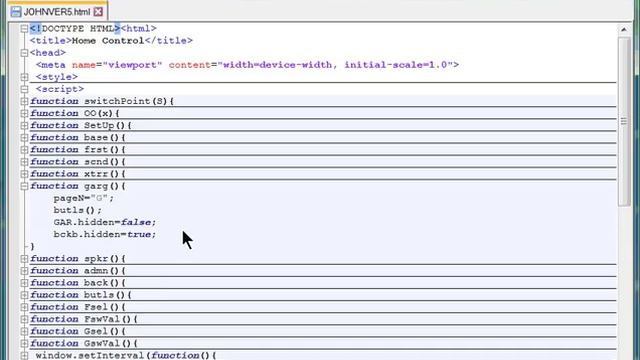Viewport: 640px width, 360px height.
Task: Collapse the DOCTYPE HTML block
Action: click(x=24, y=29)
